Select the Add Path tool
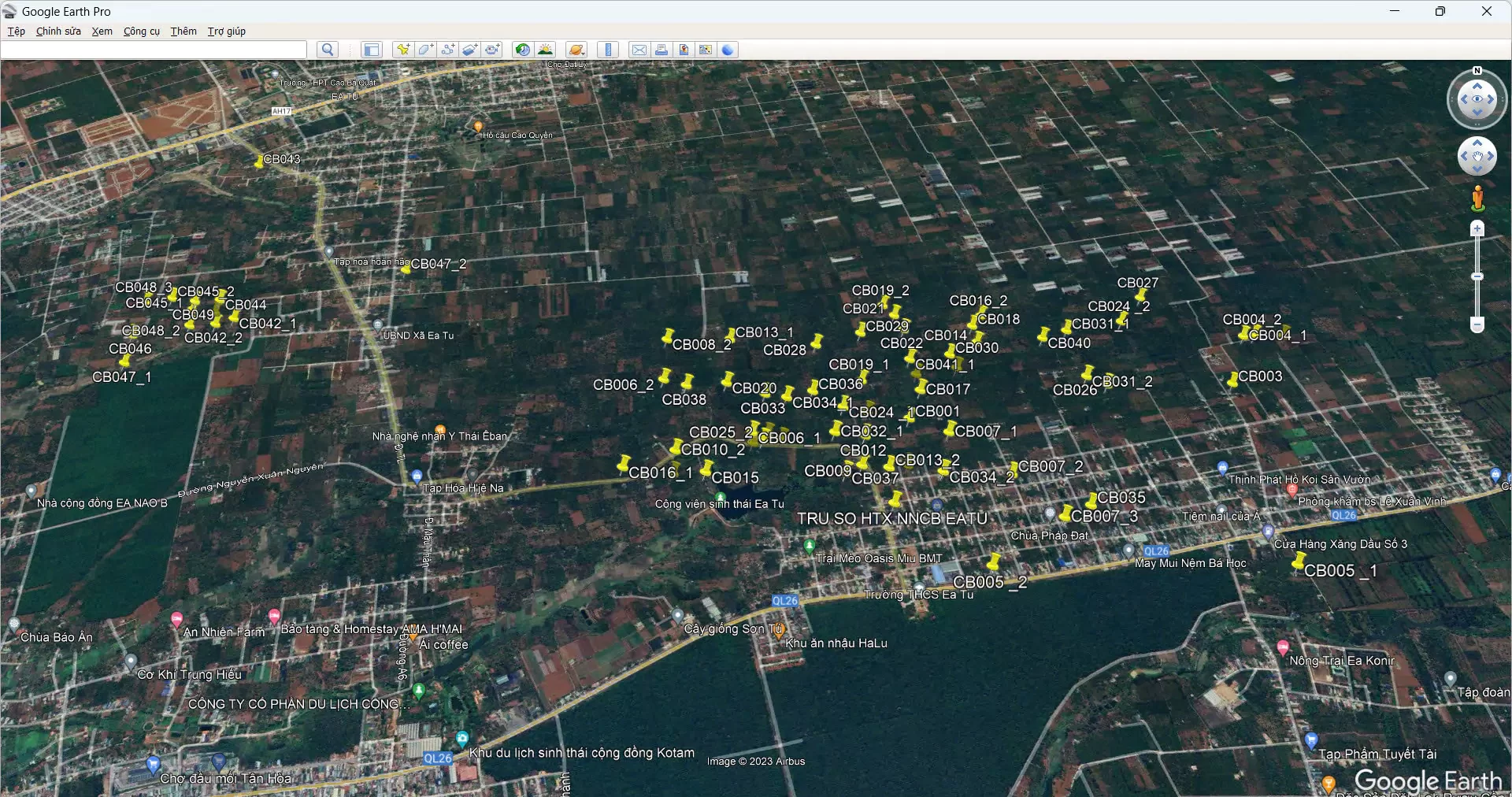The width and height of the screenshot is (1512, 797). pyautogui.click(x=448, y=50)
